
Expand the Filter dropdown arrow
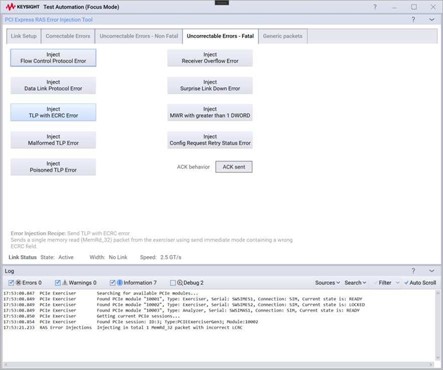pyautogui.click(x=397, y=283)
